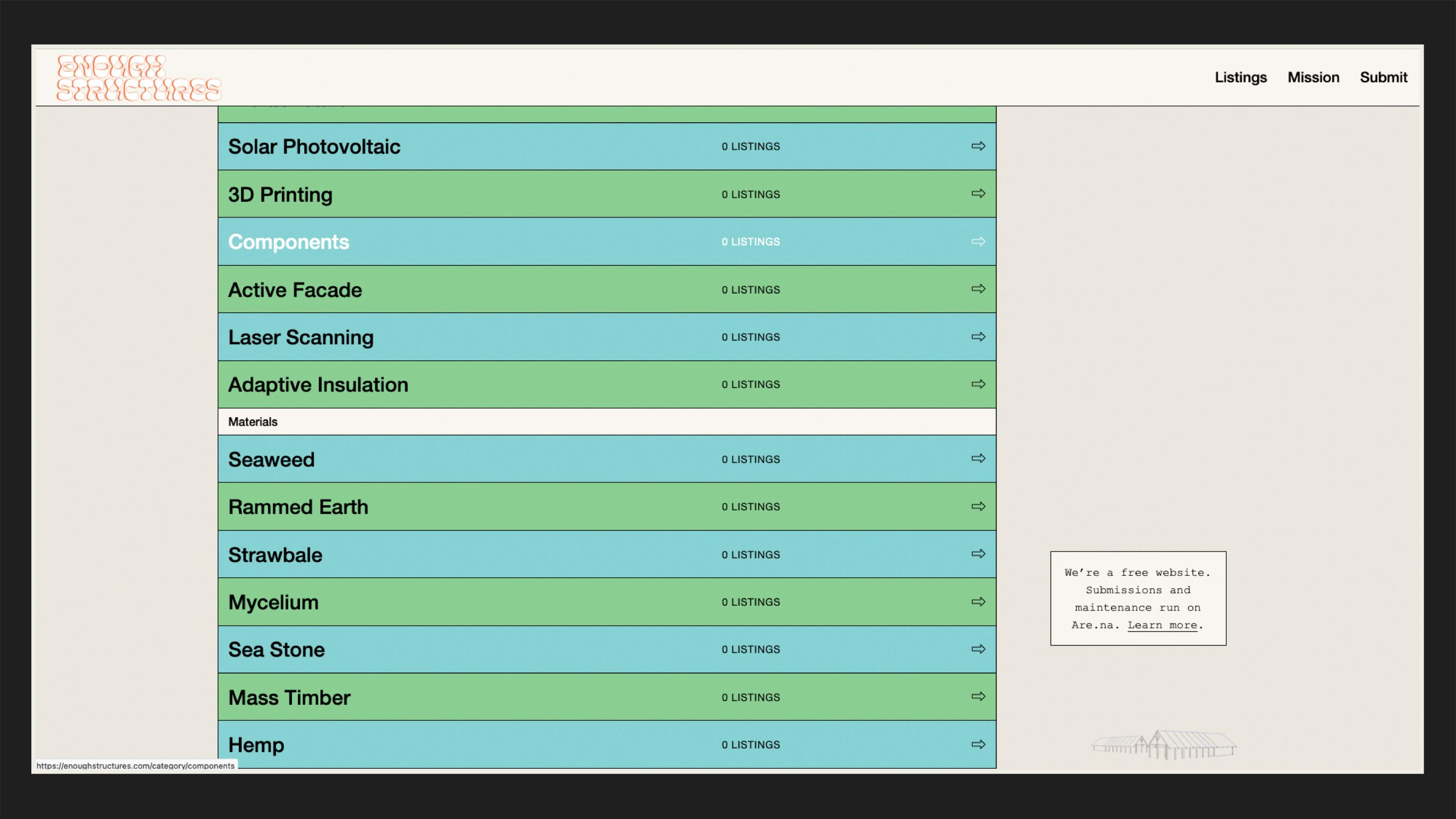This screenshot has height=819, width=1456.
Task: Open the Listings nav item
Action: [1240, 77]
